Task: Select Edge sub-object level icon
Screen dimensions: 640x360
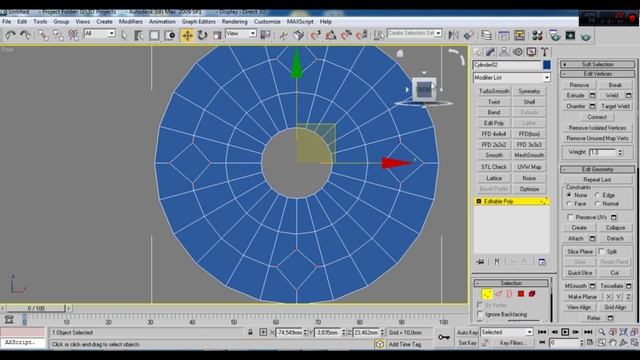Action: pyautogui.click(x=499, y=294)
